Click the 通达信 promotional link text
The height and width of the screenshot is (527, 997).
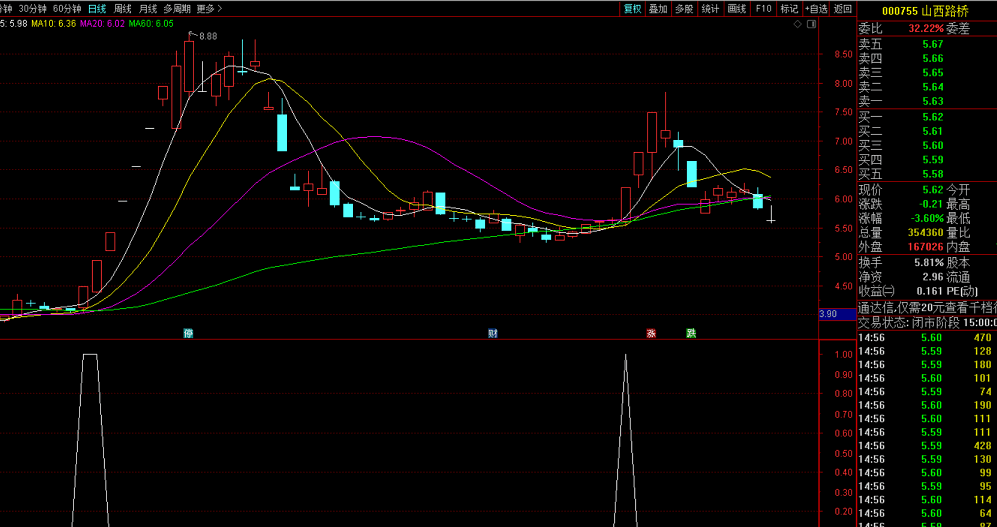(x=927, y=308)
